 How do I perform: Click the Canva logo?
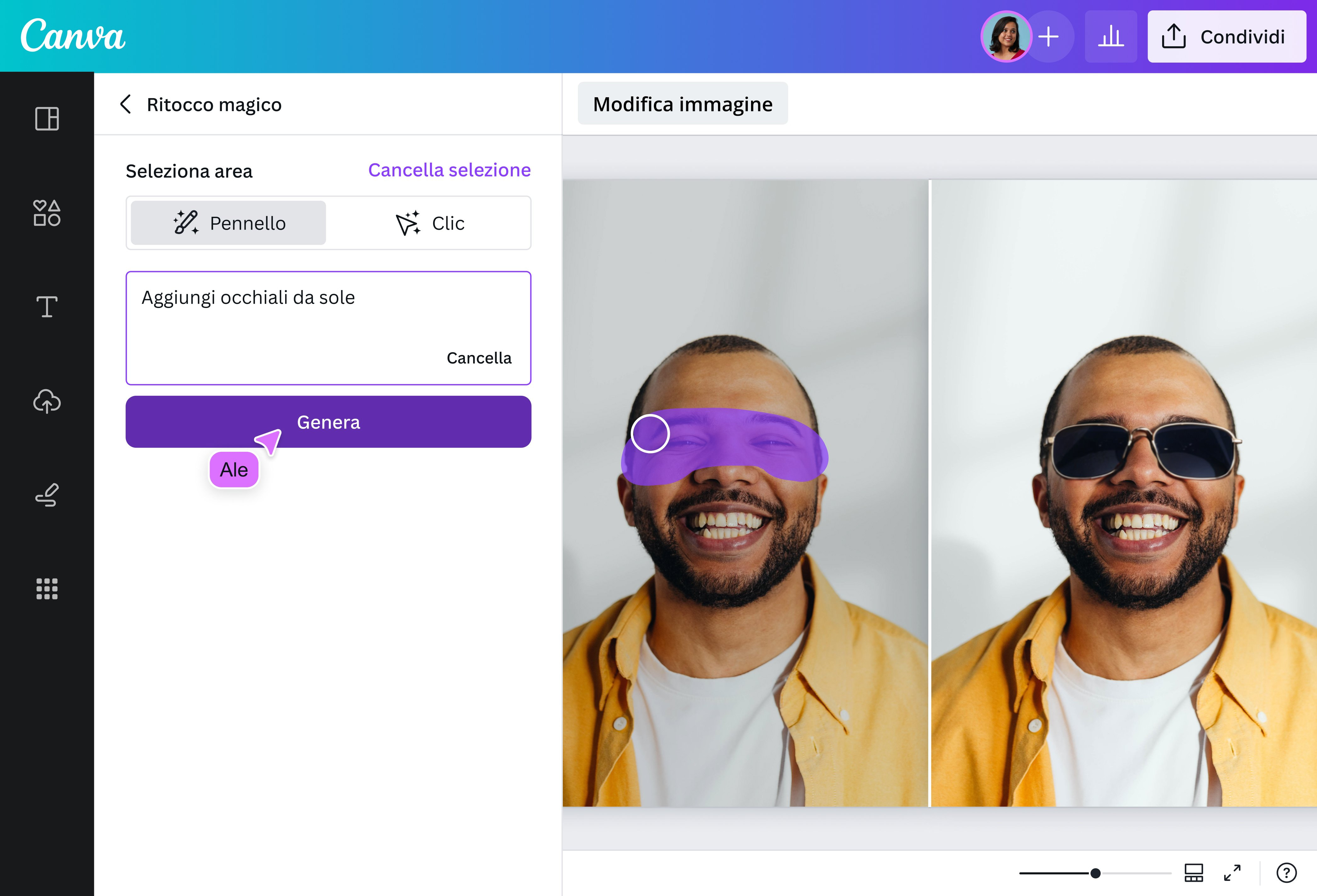point(72,36)
